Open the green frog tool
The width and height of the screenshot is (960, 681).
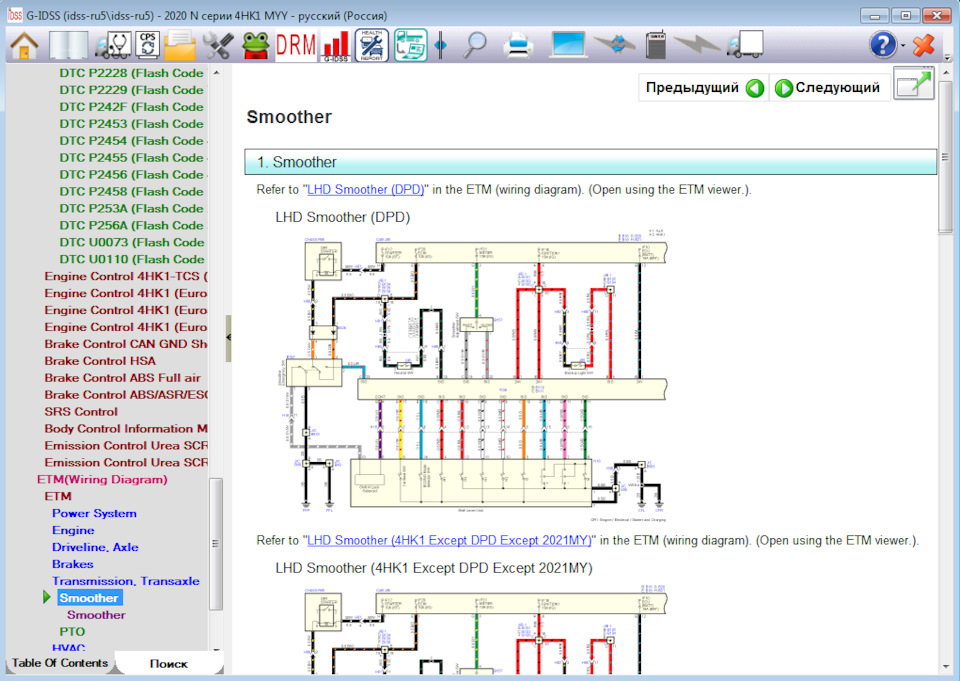click(256, 45)
